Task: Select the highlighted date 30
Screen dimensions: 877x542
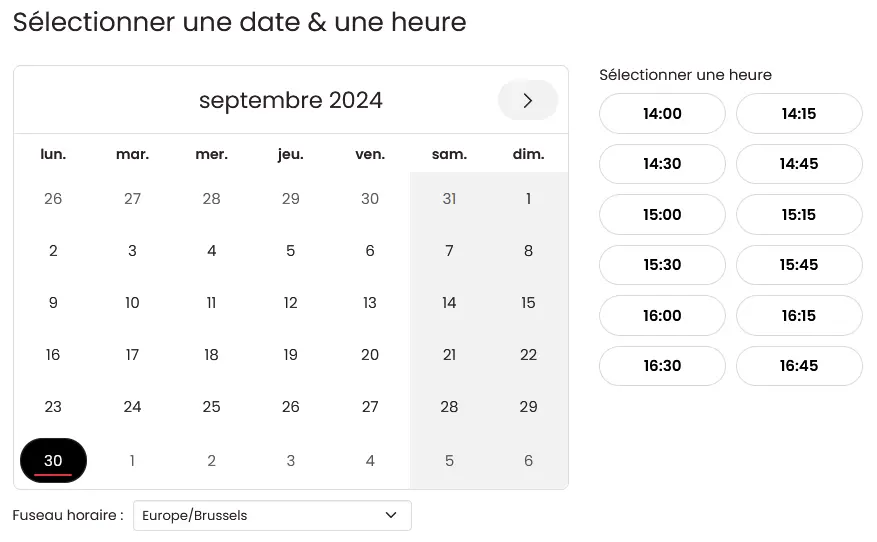Action: 53,460
